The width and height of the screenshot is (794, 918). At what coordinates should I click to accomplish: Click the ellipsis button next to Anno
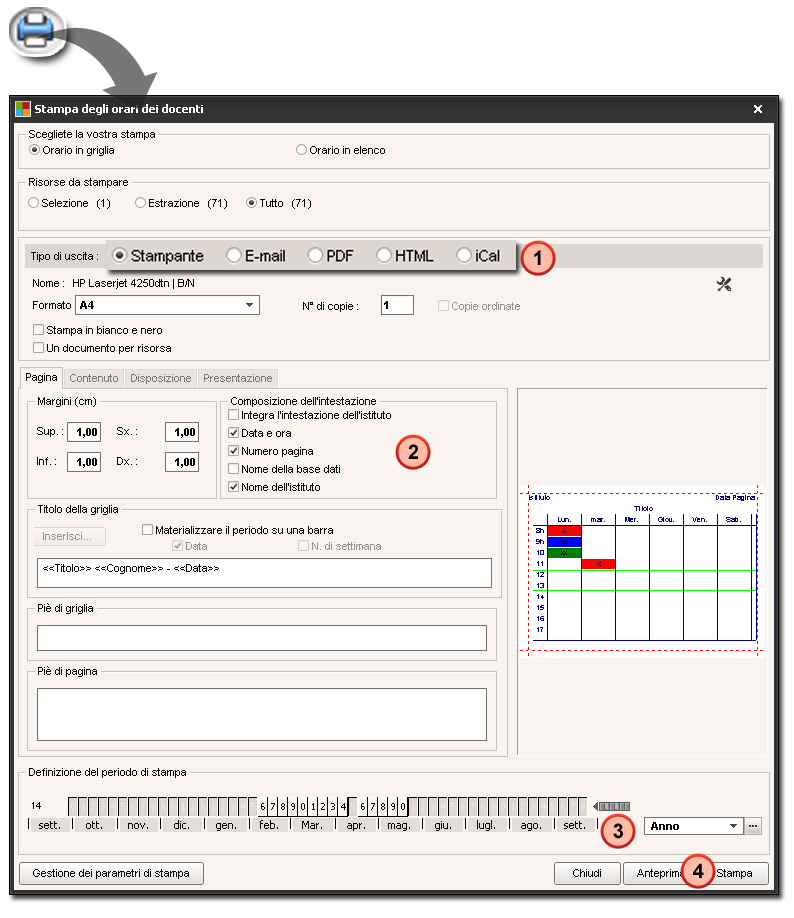[753, 827]
